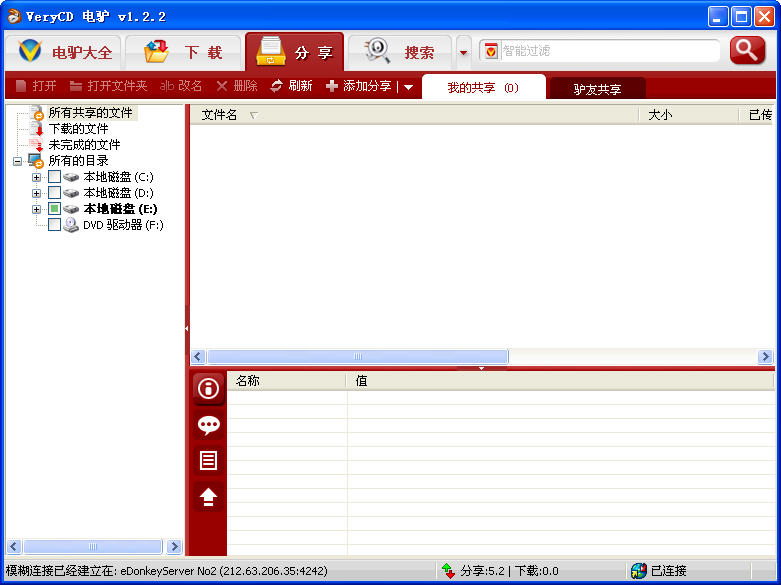Open the info panel icon
The width and height of the screenshot is (781, 585).
pyautogui.click(x=208, y=389)
